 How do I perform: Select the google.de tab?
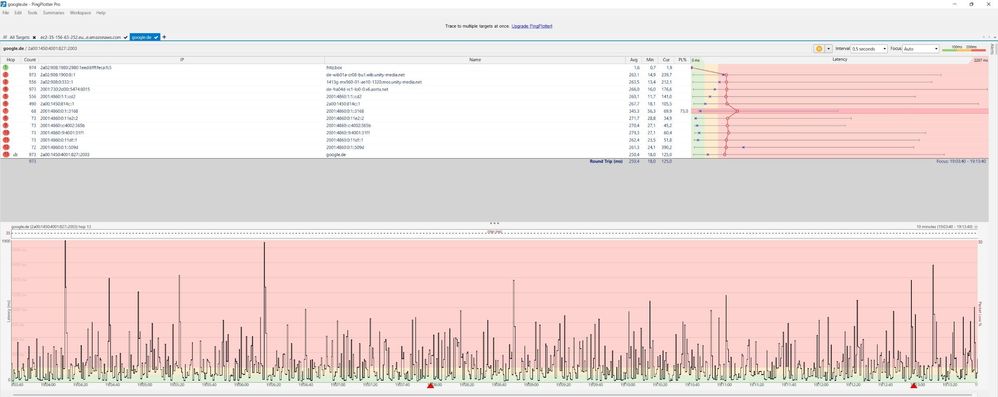pyautogui.click(x=144, y=37)
